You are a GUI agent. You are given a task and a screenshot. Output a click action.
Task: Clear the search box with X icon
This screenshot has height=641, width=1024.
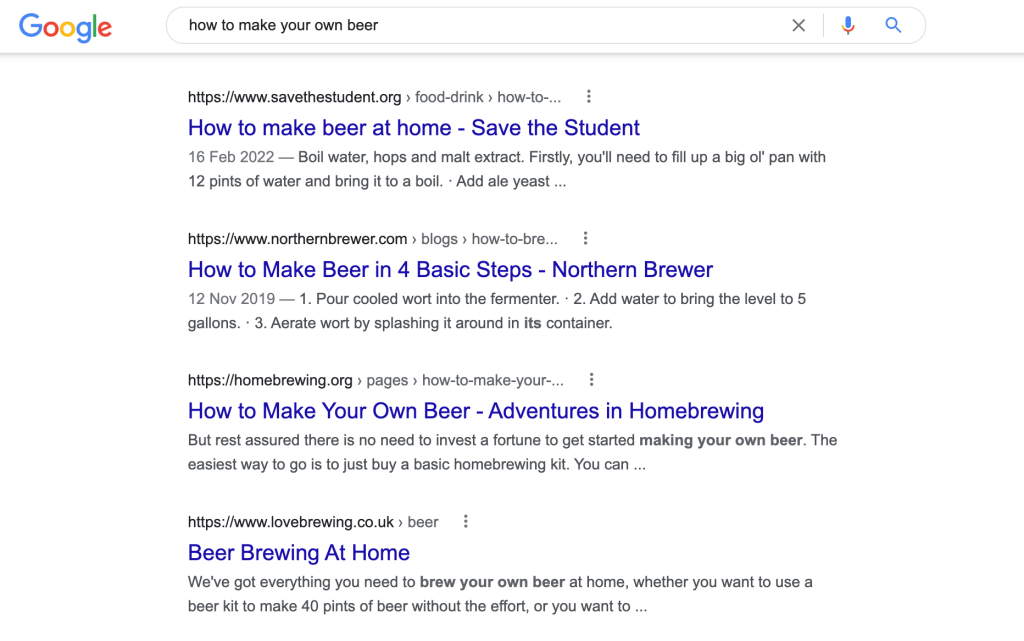point(798,25)
